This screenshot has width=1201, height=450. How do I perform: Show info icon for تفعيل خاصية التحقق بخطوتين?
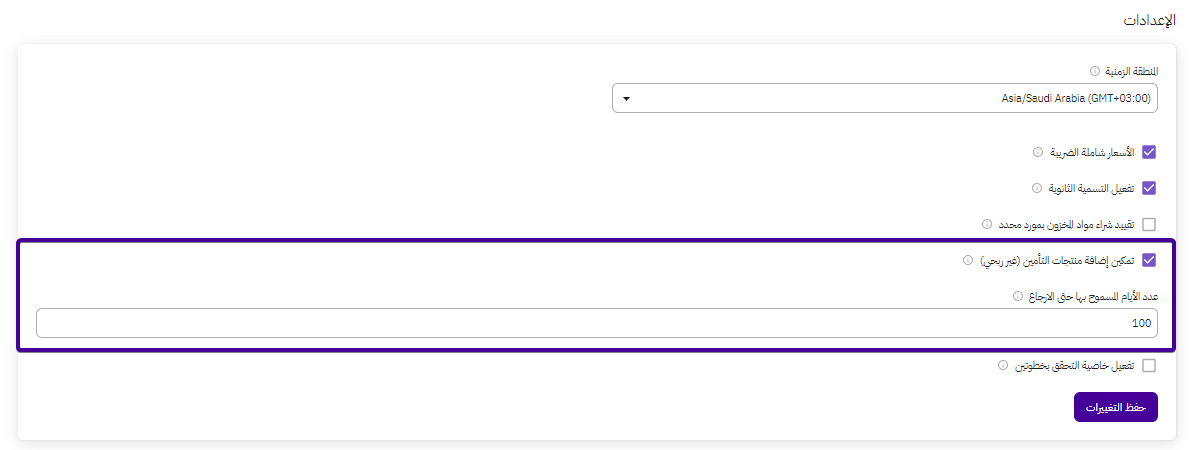1003,366
